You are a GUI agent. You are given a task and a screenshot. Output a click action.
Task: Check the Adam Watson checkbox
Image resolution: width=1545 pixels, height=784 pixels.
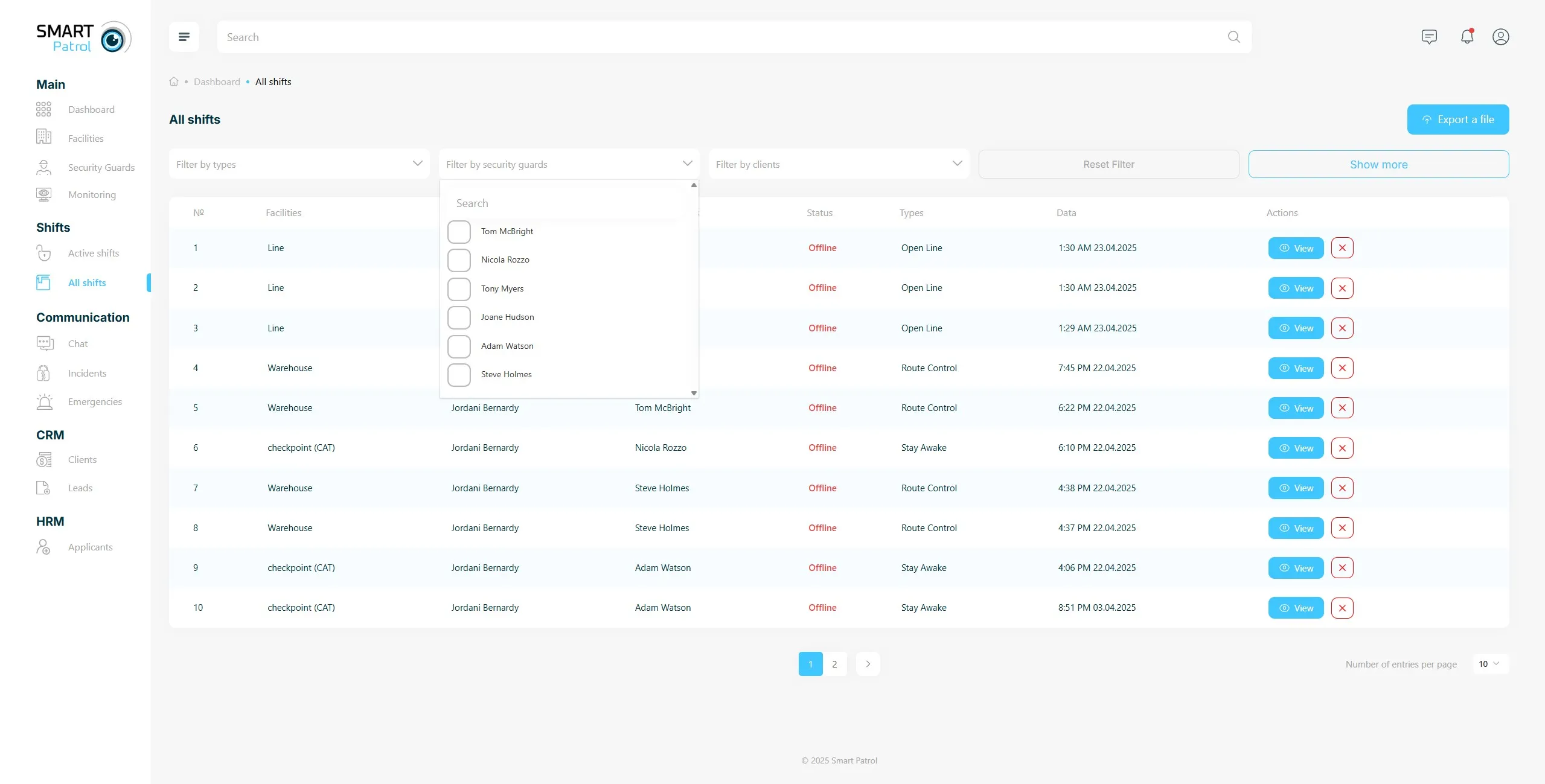(x=459, y=346)
